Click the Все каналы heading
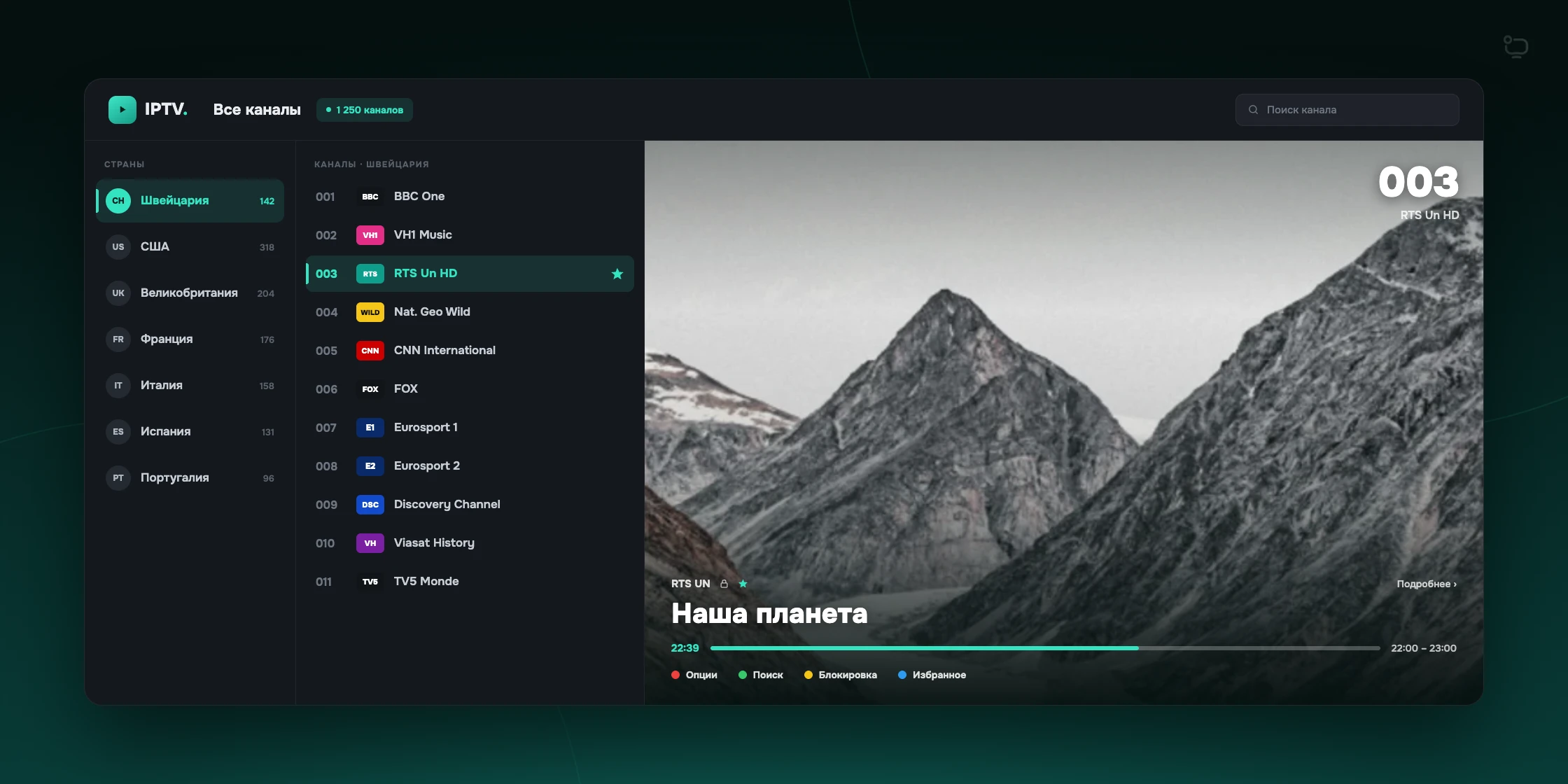This screenshot has height=784, width=1568. (x=257, y=110)
